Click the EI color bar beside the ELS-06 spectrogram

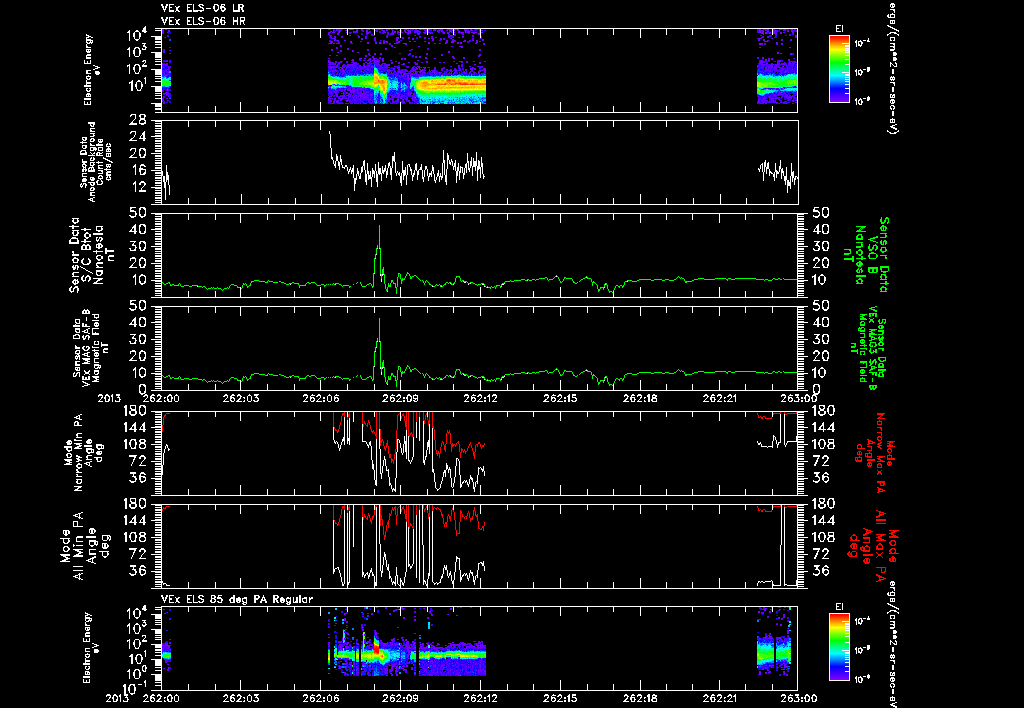pyautogui.click(x=839, y=69)
